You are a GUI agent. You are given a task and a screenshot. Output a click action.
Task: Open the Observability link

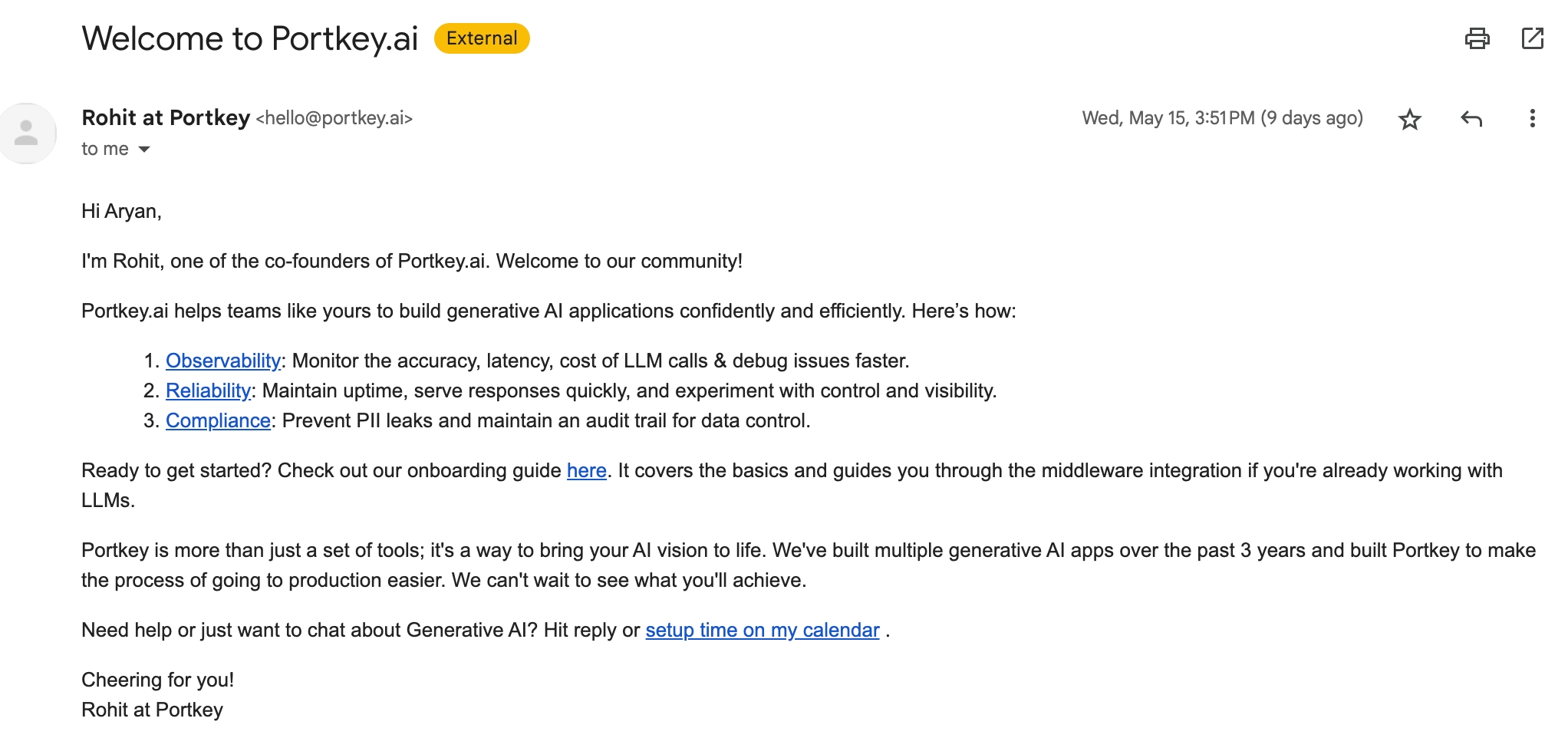tap(223, 361)
